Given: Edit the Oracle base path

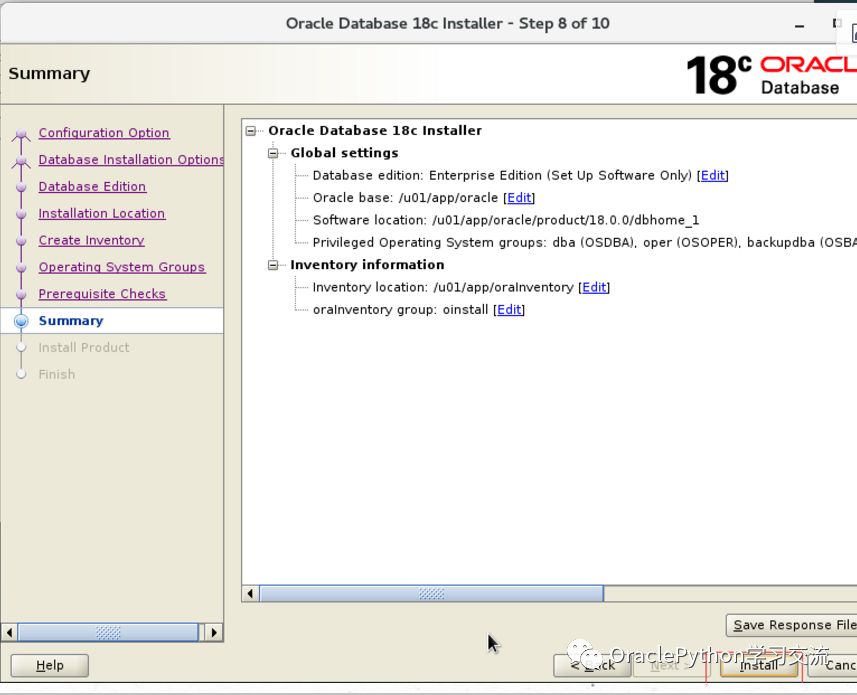Looking at the screenshot, I should tap(519, 198).
